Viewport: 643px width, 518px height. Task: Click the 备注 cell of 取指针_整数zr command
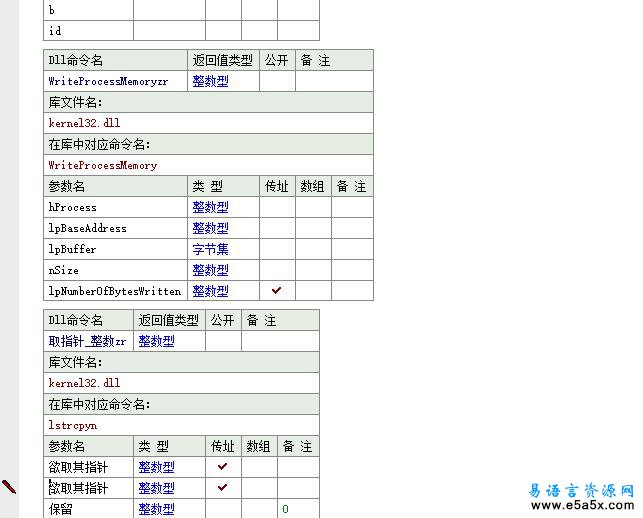click(280, 341)
